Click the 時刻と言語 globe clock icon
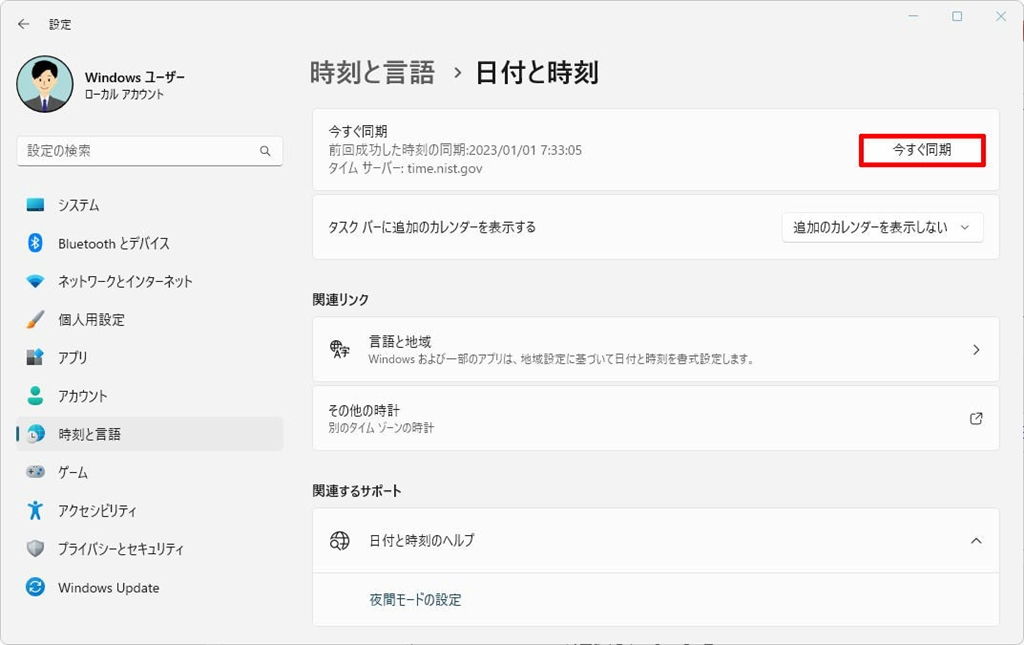Screen dimensions: 1024x645 [x=35, y=433]
